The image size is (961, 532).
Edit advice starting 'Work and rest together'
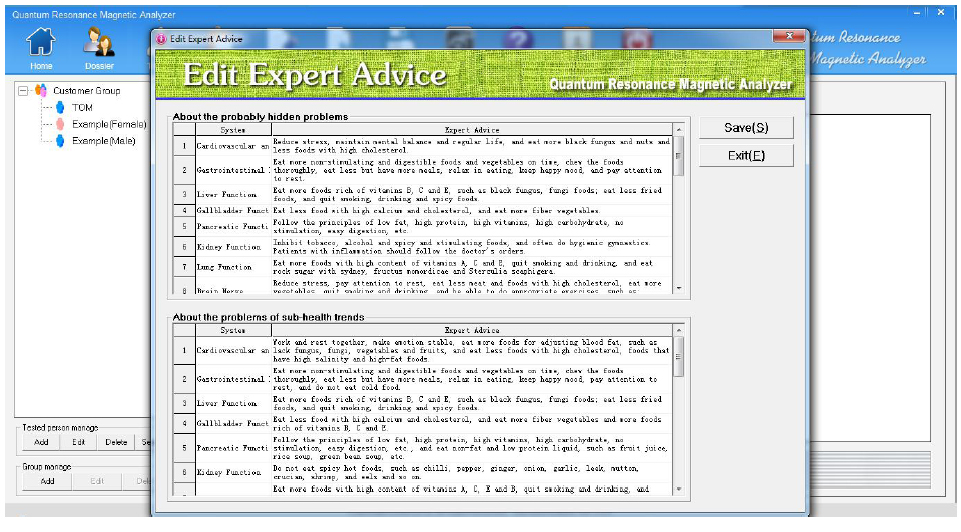[x=472, y=351]
